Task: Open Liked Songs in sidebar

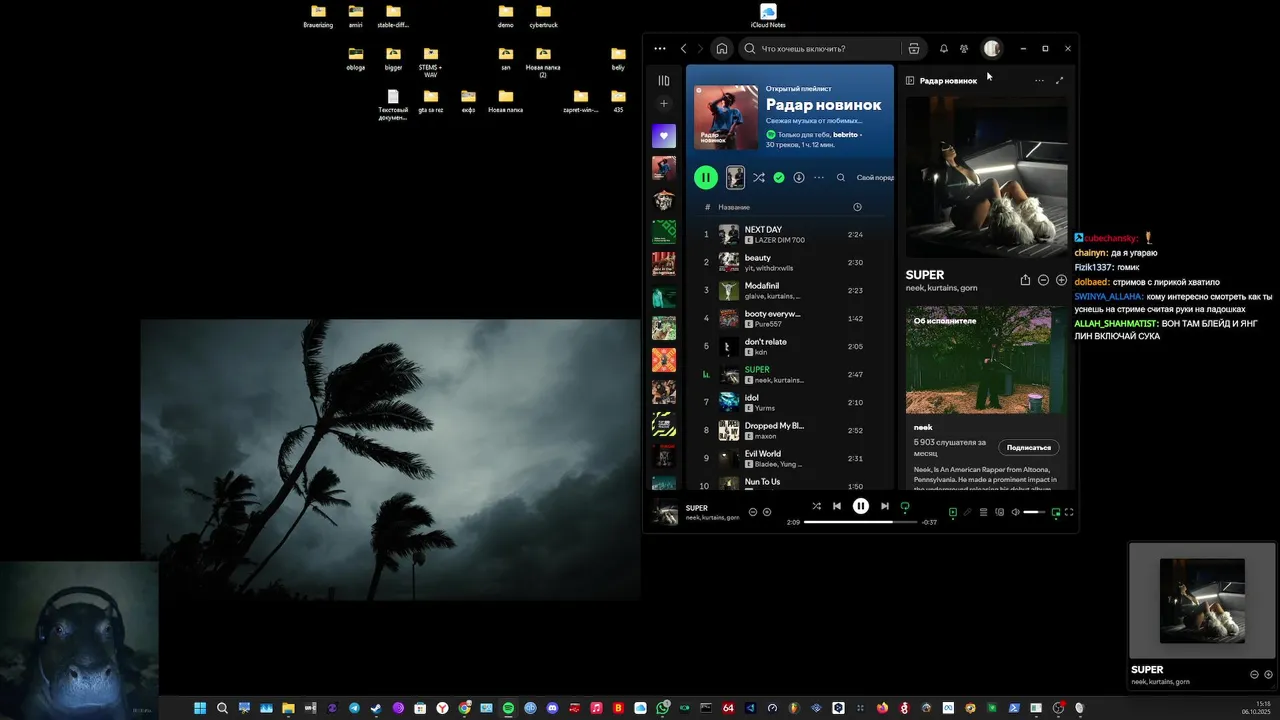Action: 664,136
